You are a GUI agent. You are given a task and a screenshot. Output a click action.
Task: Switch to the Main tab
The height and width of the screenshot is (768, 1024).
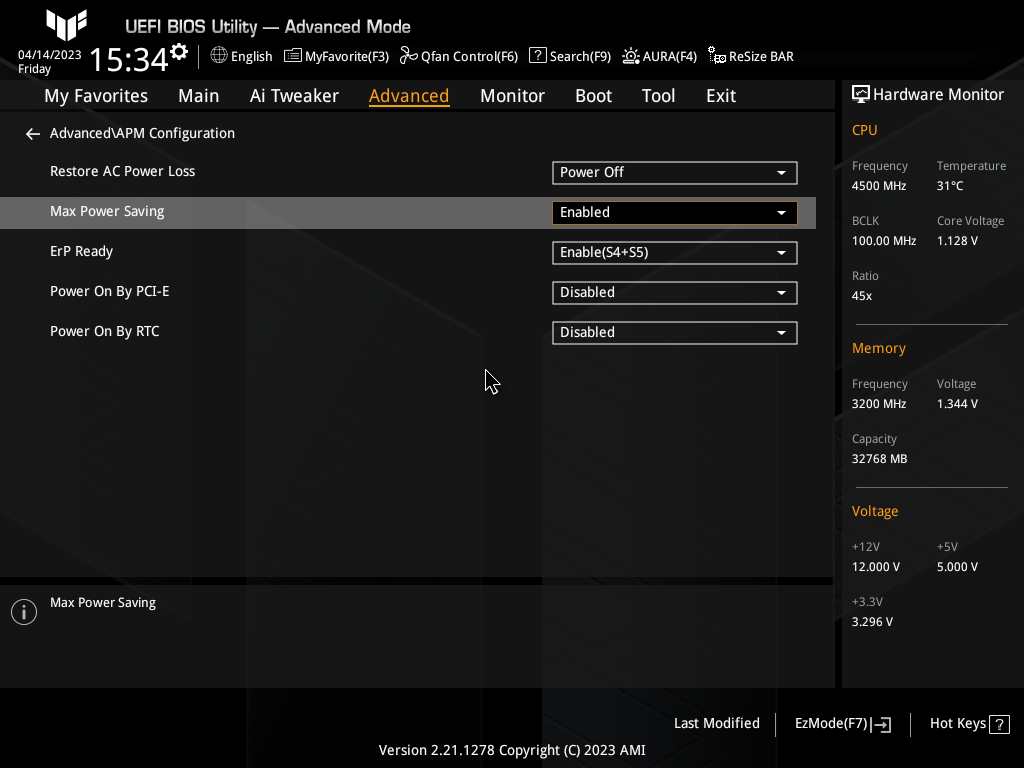coord(199,96)
